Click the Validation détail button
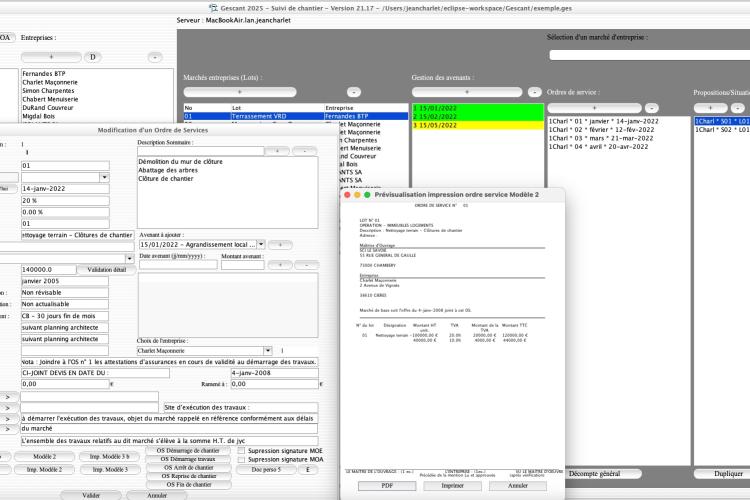 tap(107, 270)
